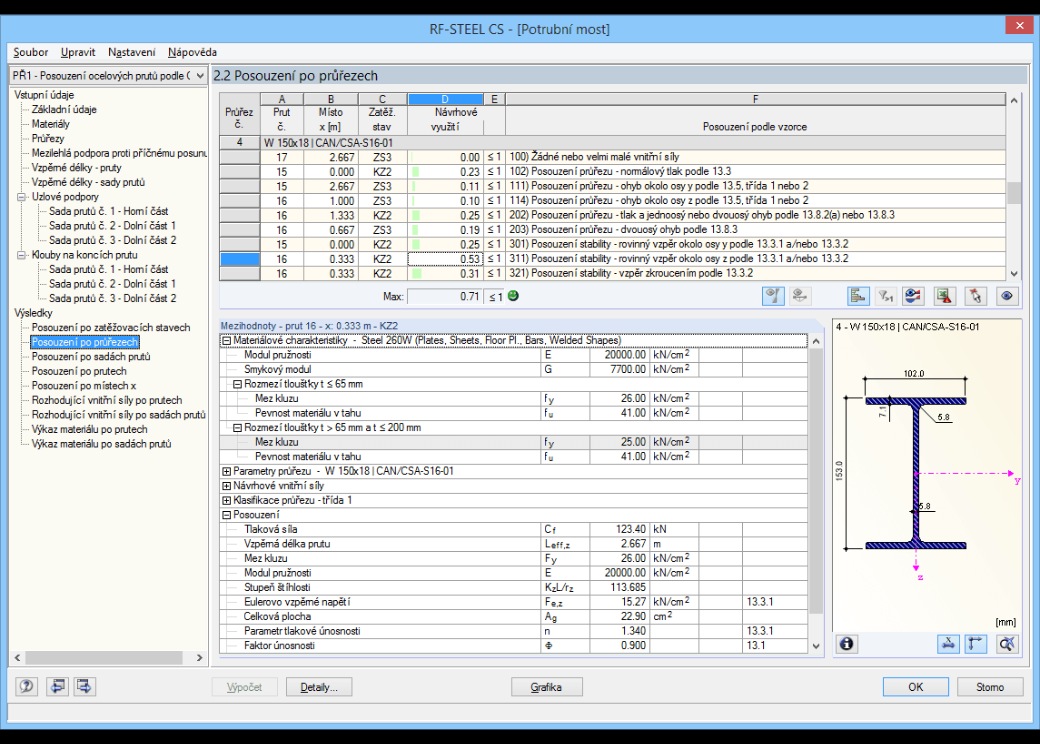This screenshot has height=744, width=1040.
Task: Click the green smiley status next to Max
Action: pos(513,296)
